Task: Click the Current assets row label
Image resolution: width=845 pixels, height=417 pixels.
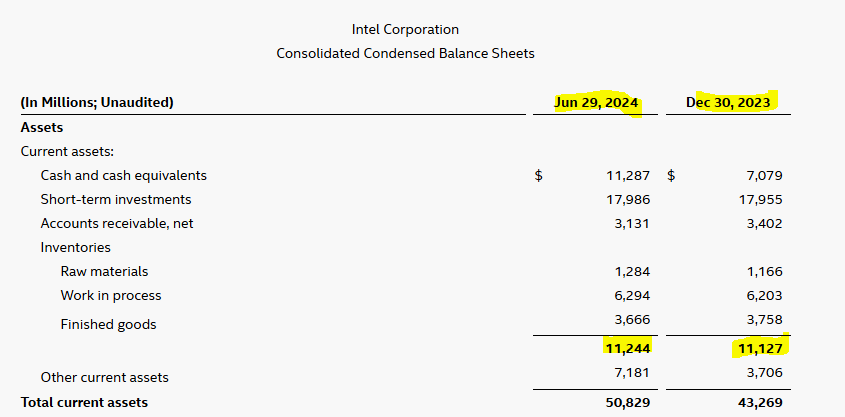Action: (x=67, y=151)
